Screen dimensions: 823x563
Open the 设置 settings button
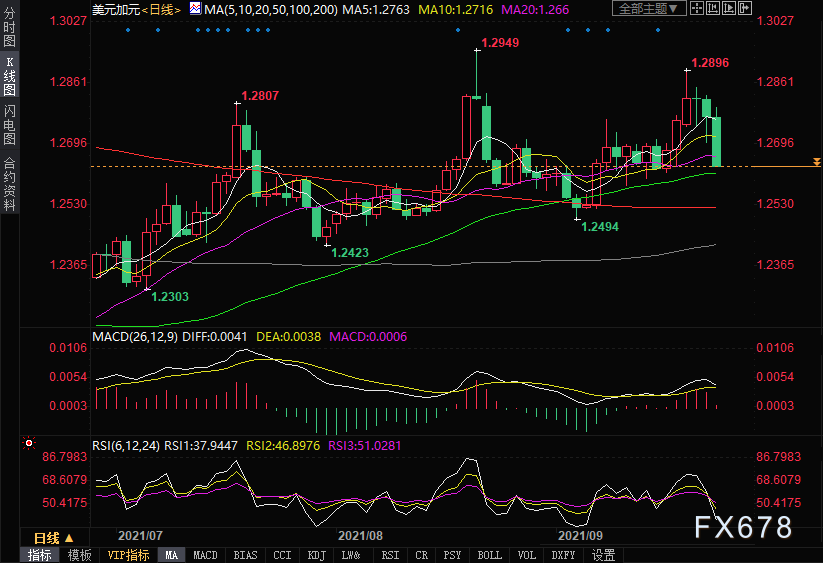[603, 555]
